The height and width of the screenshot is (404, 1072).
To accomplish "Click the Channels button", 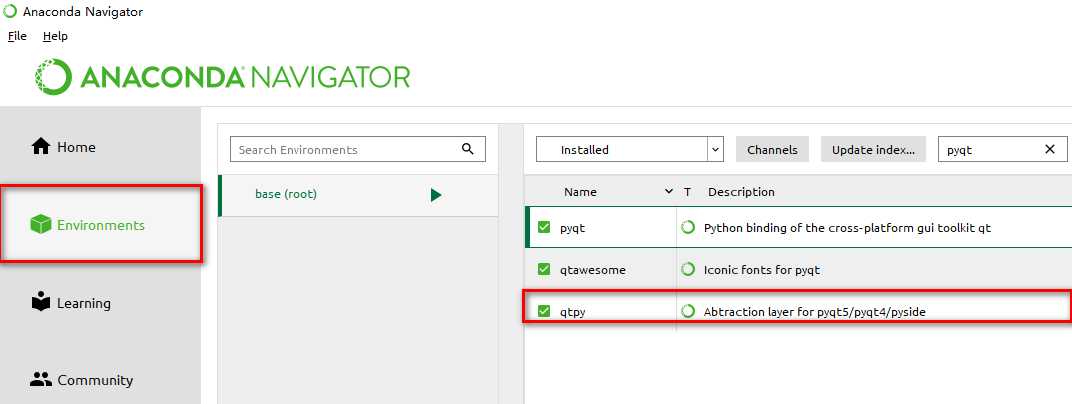I will [772, 150].
